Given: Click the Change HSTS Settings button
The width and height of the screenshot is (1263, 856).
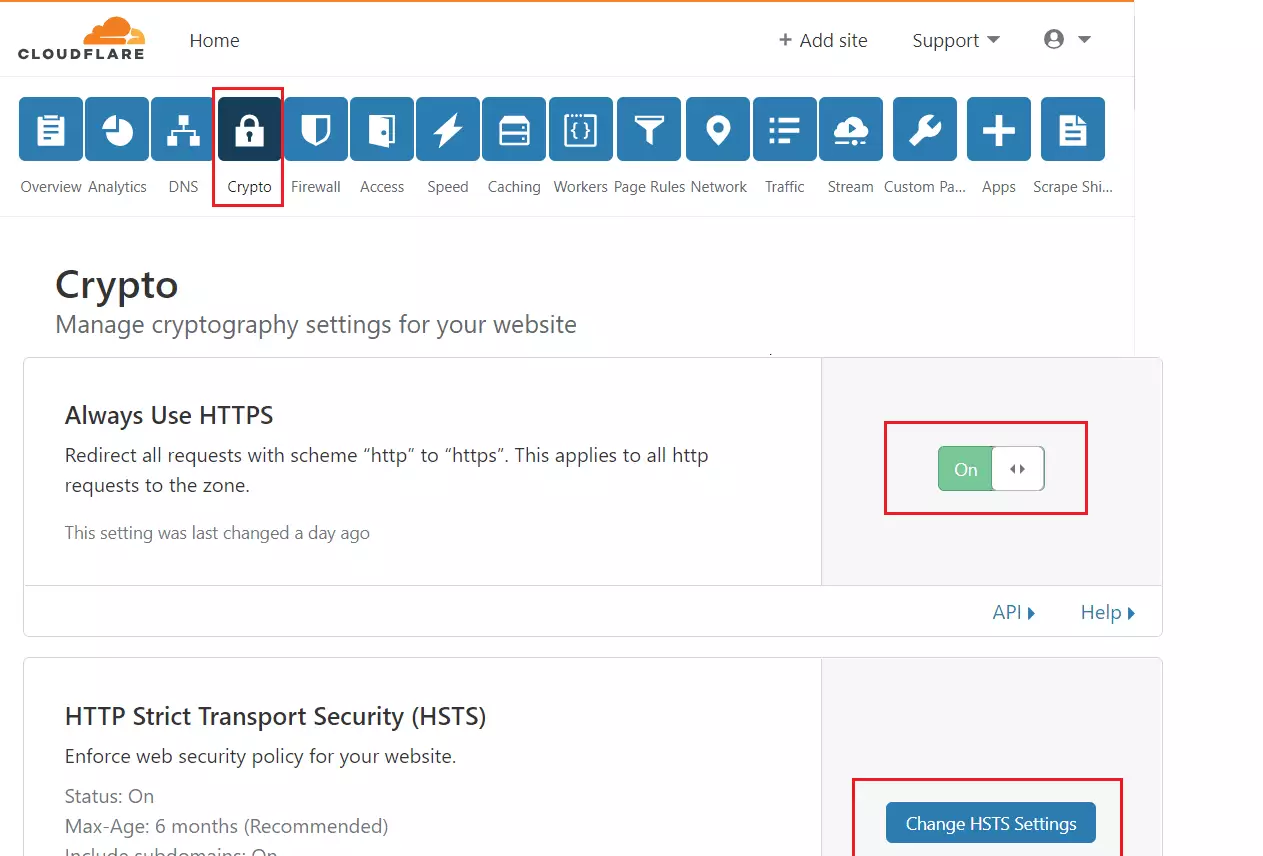Looking at the screenshot, I should [991, 823].
